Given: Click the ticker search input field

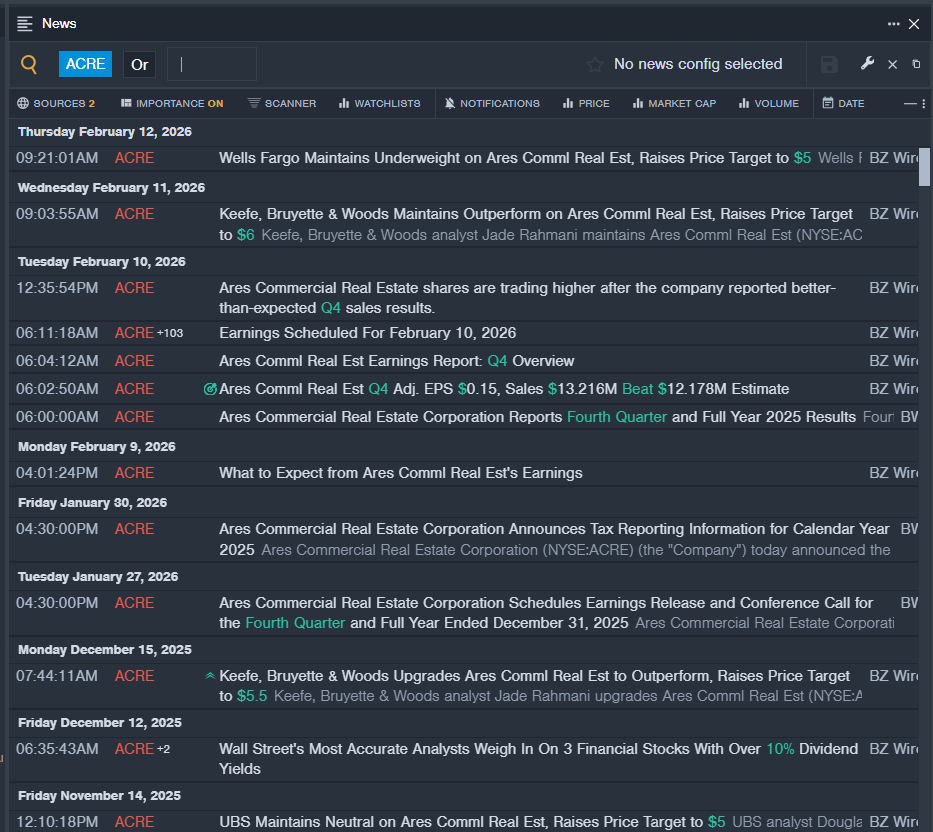Looking at the screenshot, I should point(212,64).
